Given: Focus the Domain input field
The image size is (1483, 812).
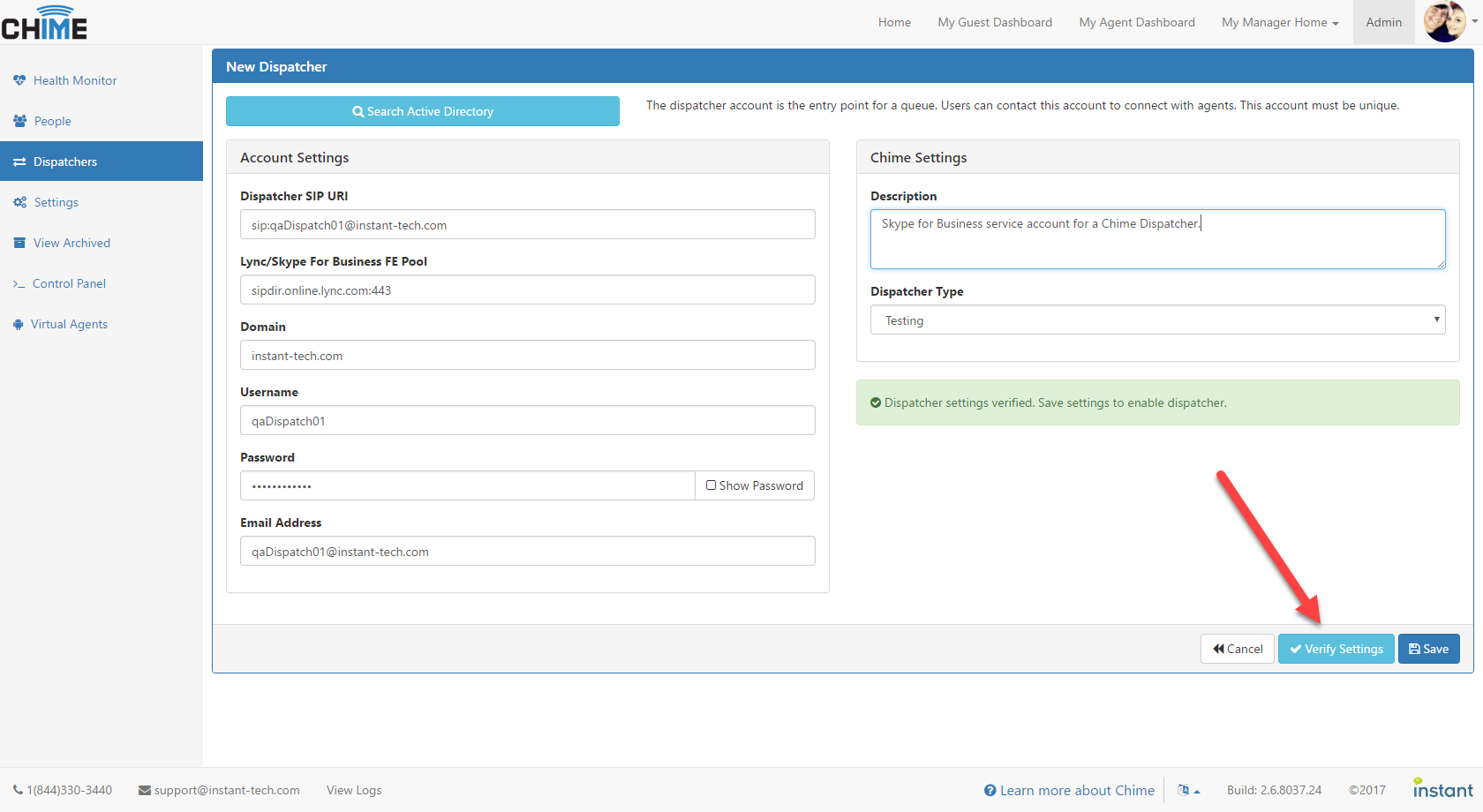Looking at the screenshot, I should click(x=528, y=355).
